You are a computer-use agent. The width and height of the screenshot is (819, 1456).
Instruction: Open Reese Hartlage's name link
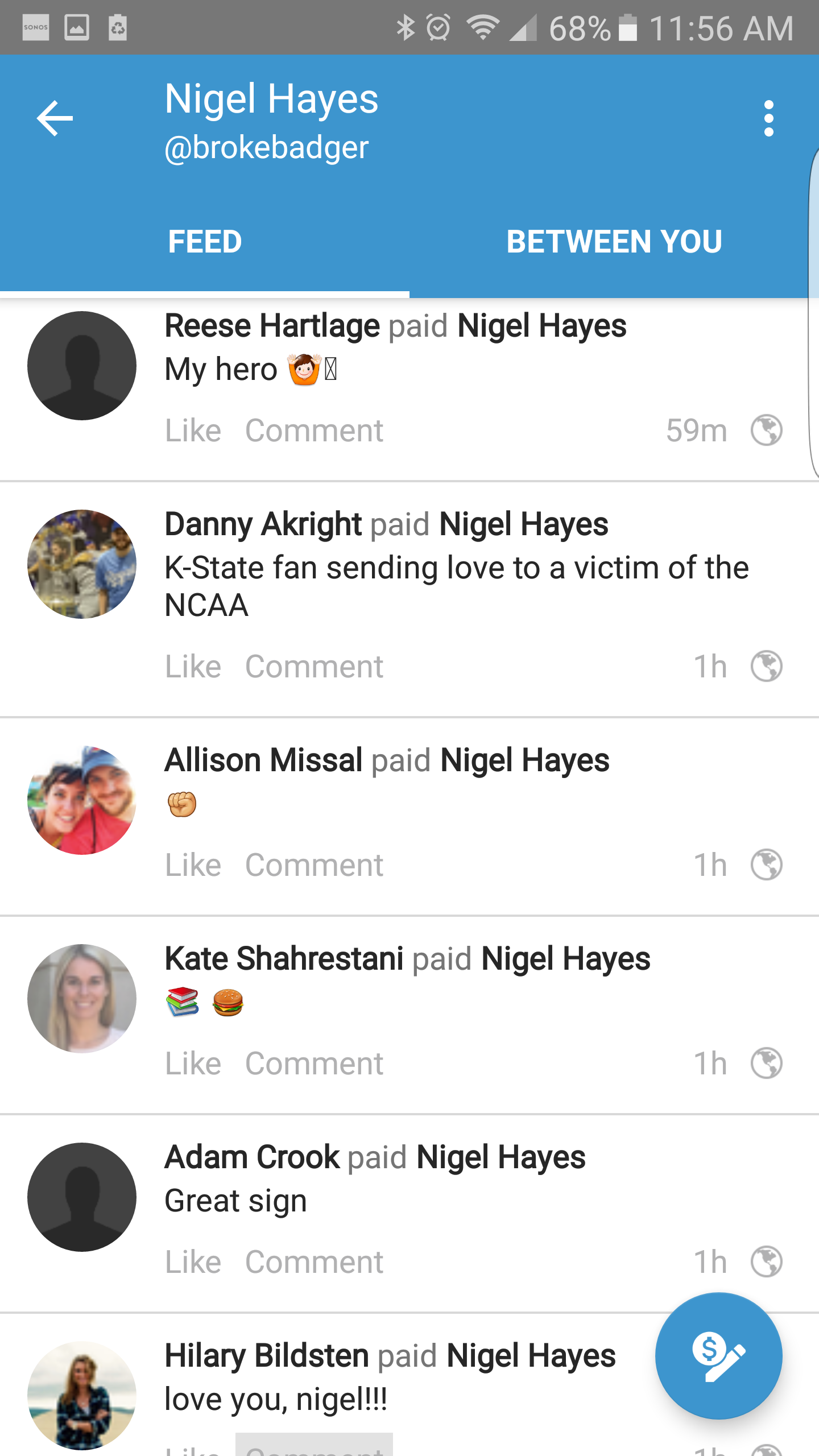click(x=272, y=326)
